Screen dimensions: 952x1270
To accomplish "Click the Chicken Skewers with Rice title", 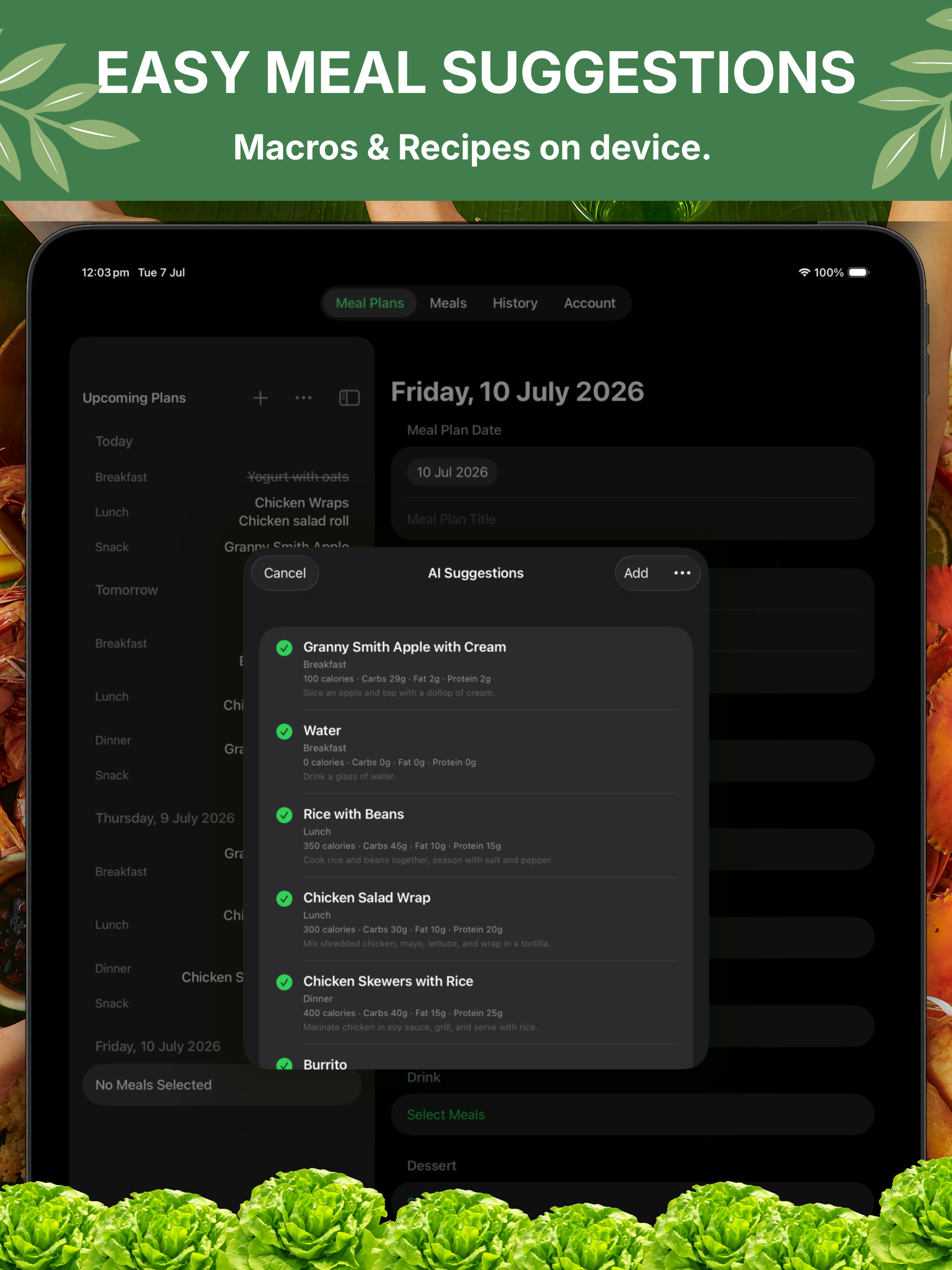I will 388,981.
